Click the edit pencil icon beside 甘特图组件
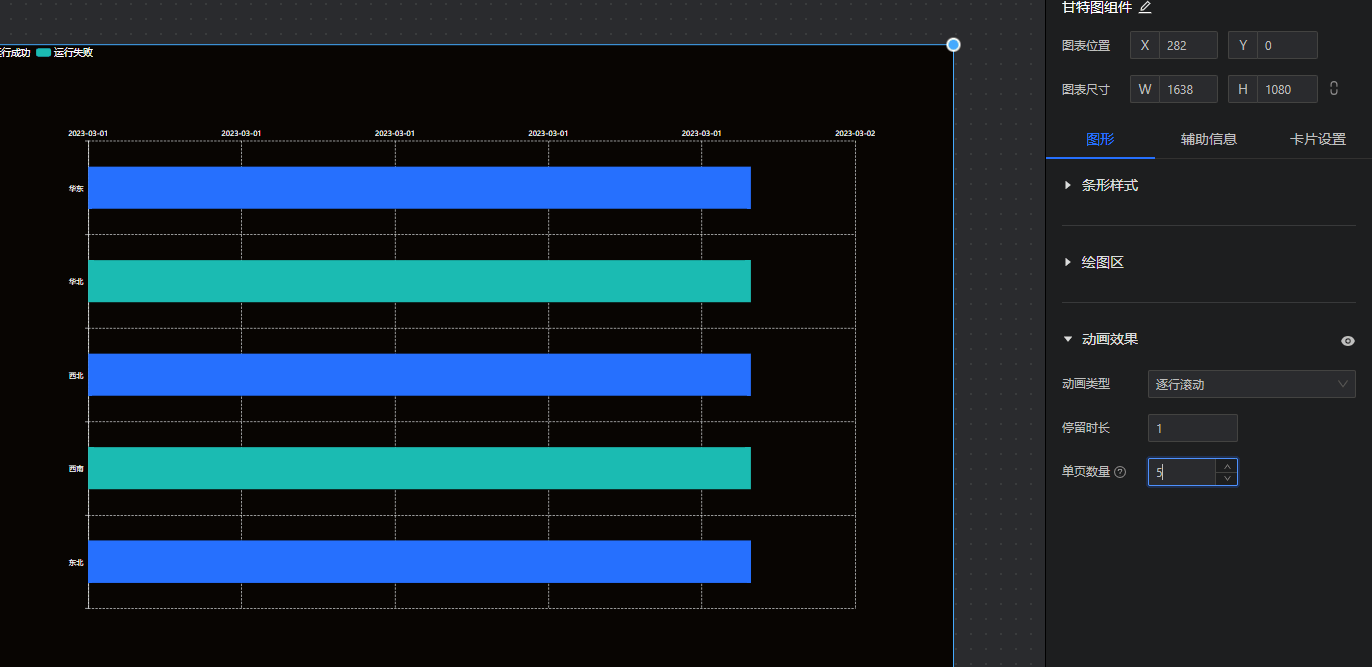The image size is (1372, 667). 1145,8
